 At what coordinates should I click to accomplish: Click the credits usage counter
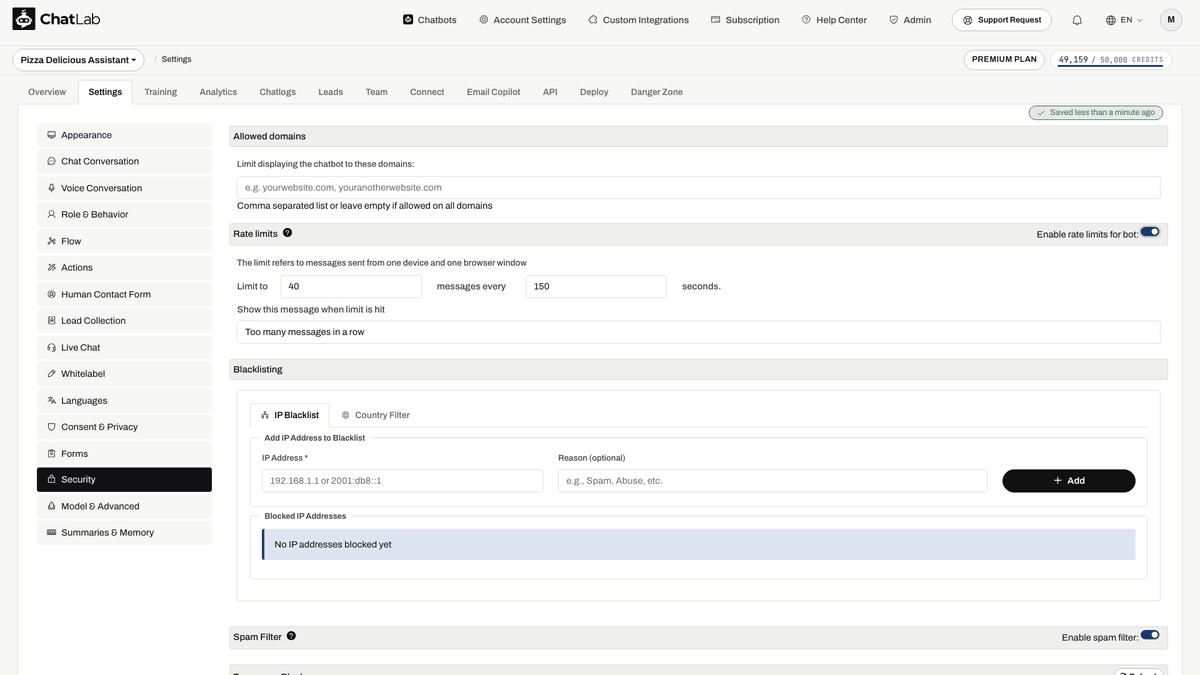[1111, 60]
